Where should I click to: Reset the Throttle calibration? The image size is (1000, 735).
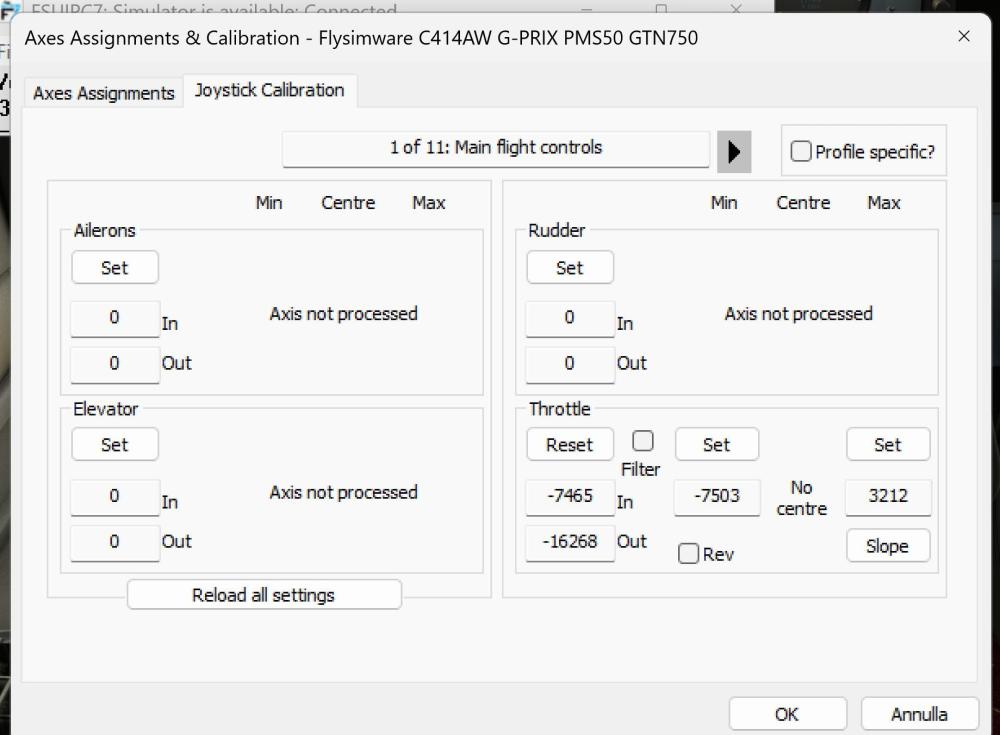click(569, 445)
